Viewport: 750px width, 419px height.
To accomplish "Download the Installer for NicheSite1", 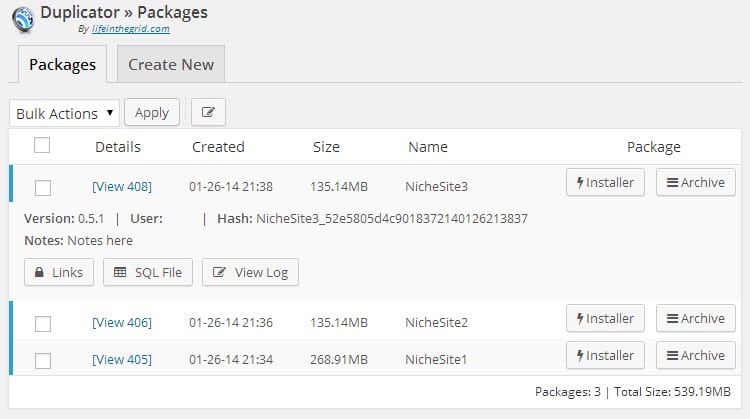I will point(605,356).
